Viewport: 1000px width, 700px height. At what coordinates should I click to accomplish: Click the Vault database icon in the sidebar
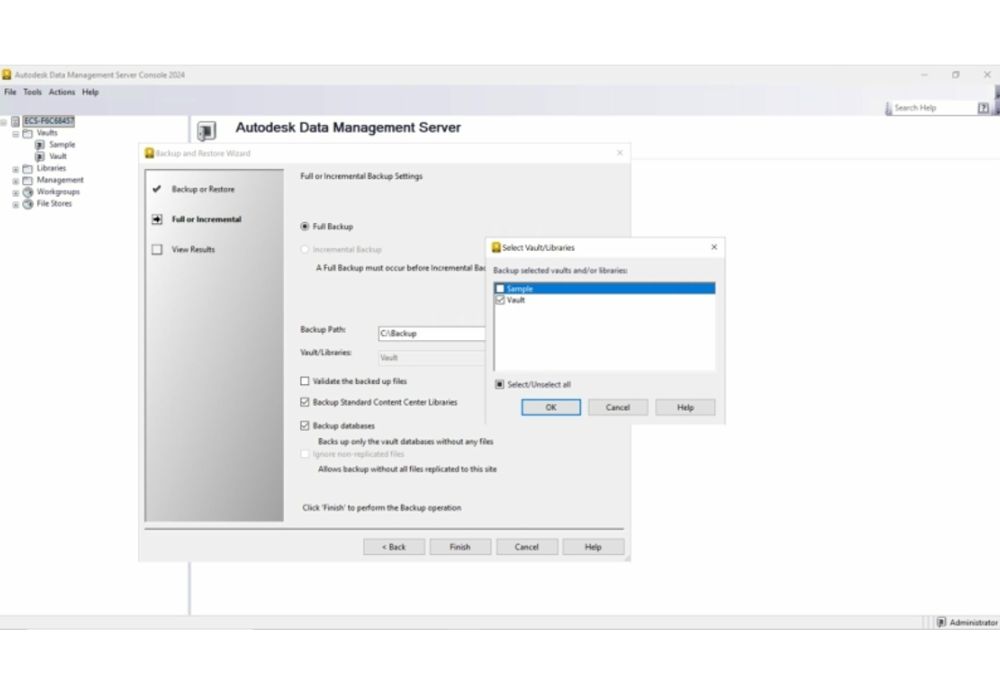[x=40, y=156]
